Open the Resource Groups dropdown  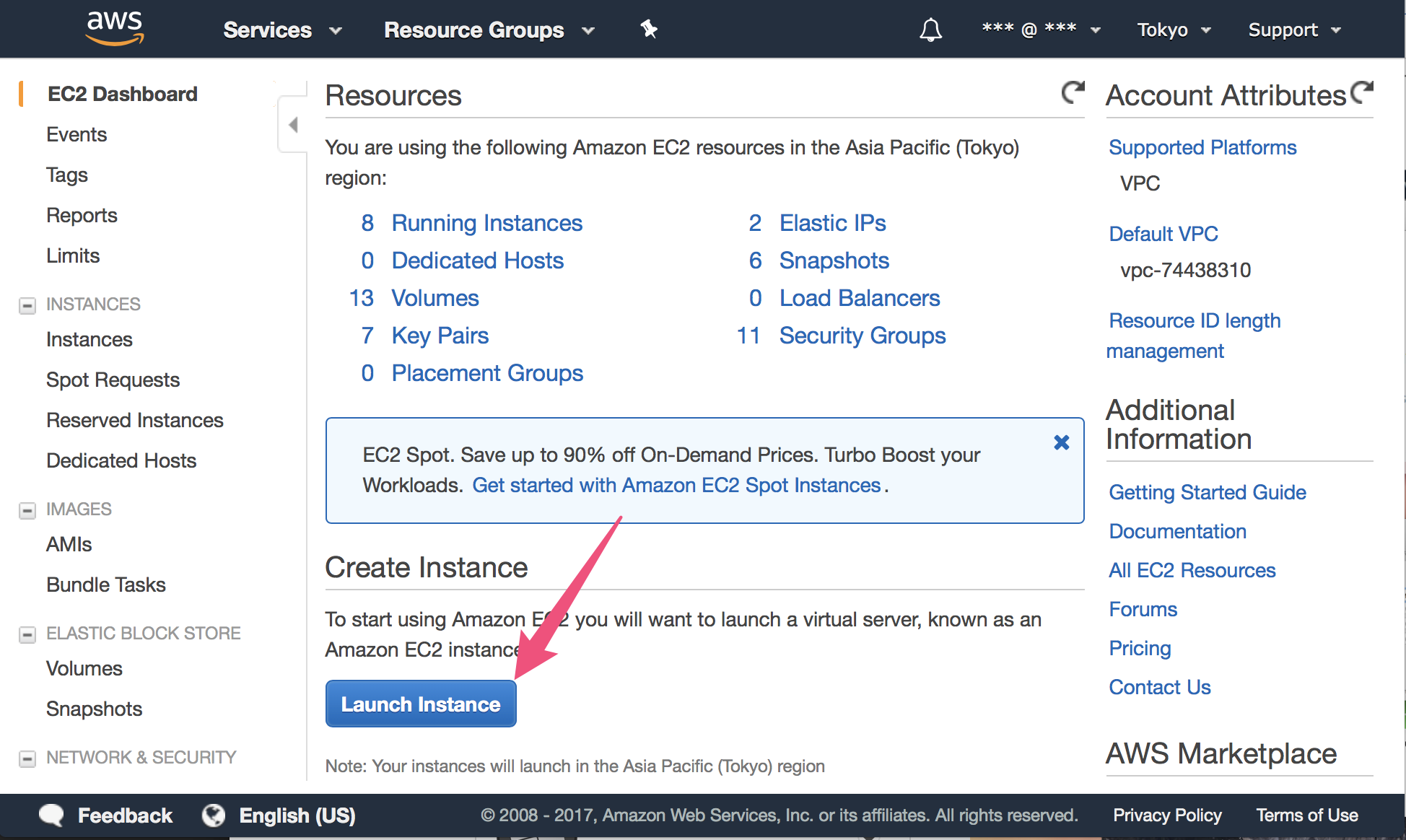(x=489, y=30)
